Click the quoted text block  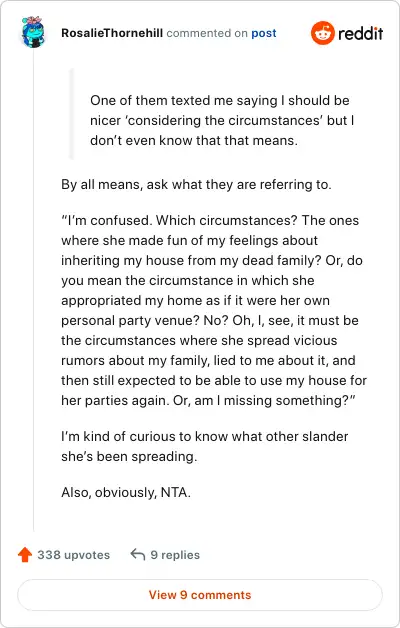click(x=222, y=121)
